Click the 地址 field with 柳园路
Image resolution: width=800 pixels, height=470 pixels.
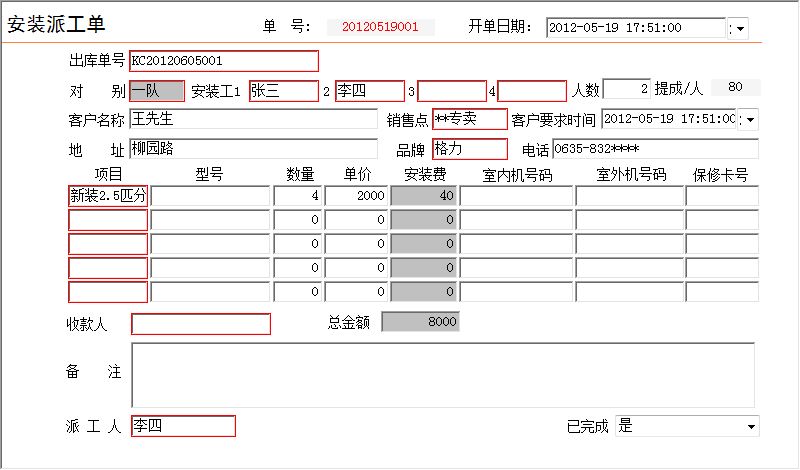253,150
